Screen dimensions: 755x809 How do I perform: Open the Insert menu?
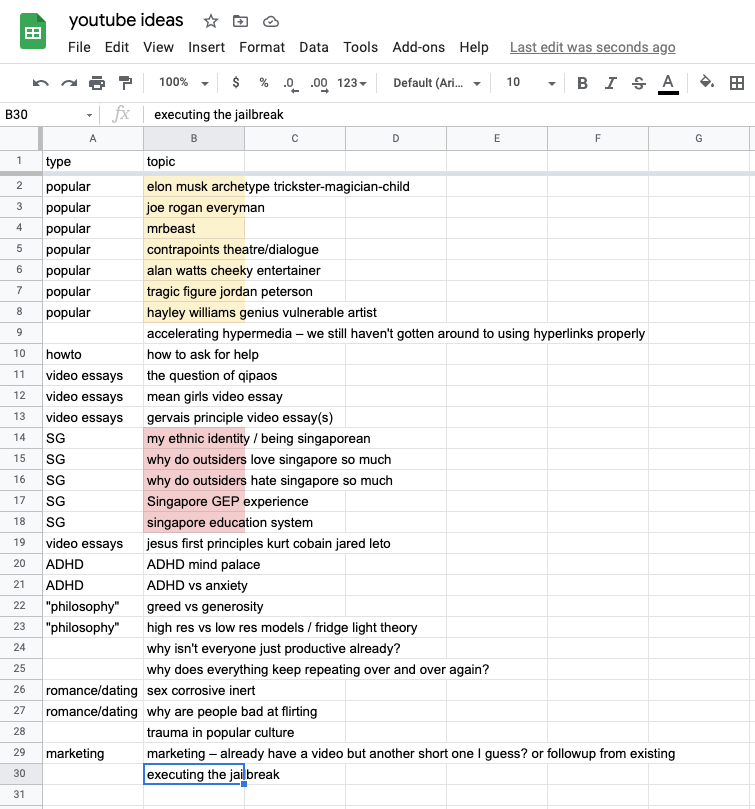click(206, 47)
